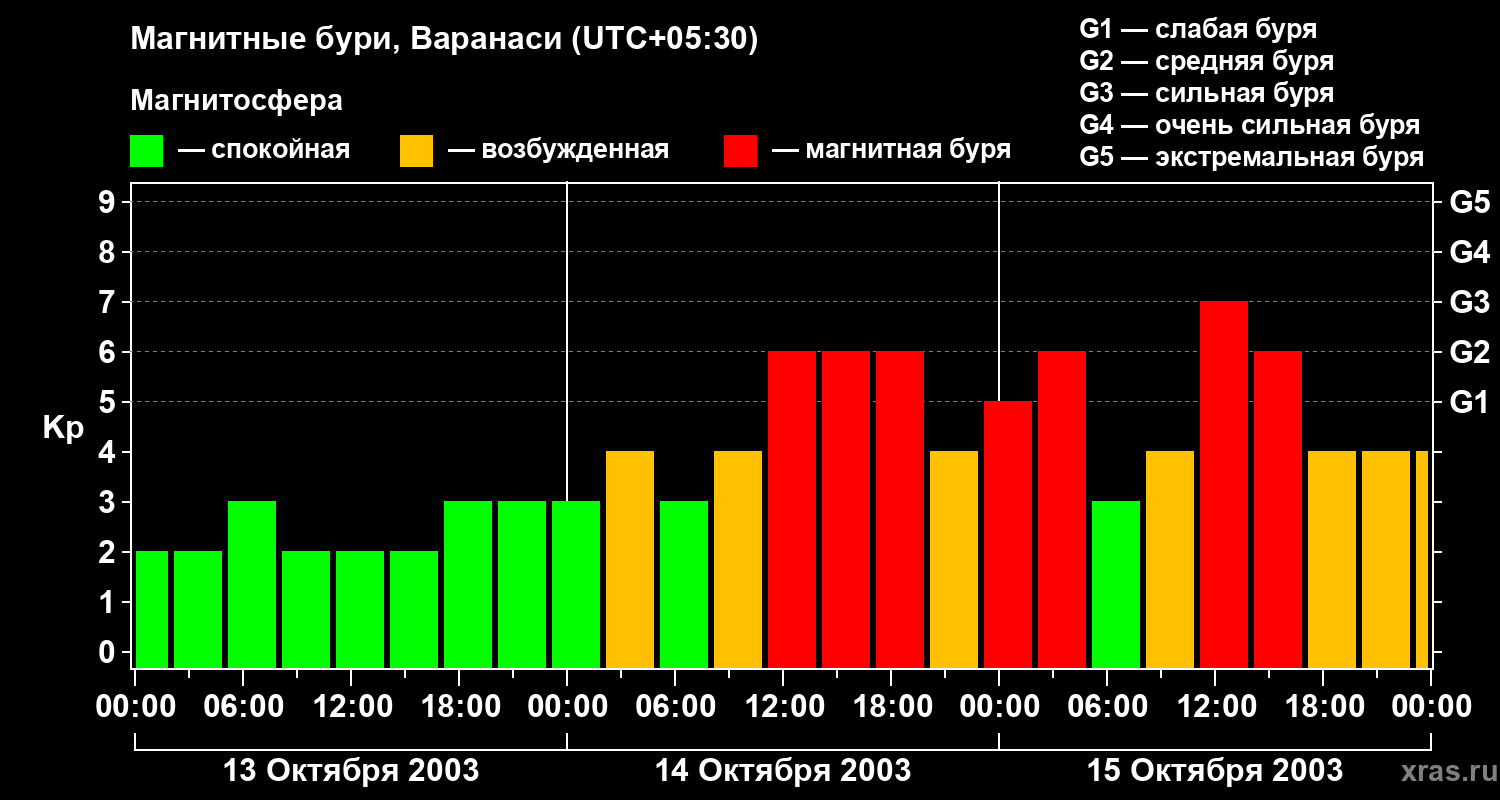Image resolution: width=1500 pixels, height=800 pixels.
Task: Click the yellow 'возбужденная' legend swatch
Action: pyautogui.click(x=416, y=151)
